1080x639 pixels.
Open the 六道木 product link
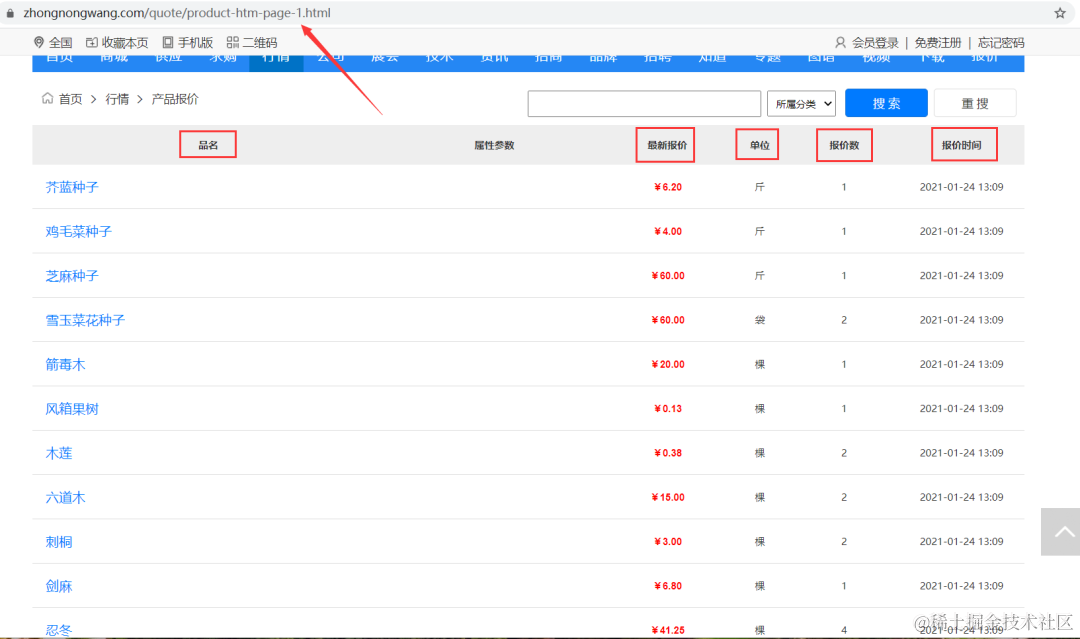point(65,497)
